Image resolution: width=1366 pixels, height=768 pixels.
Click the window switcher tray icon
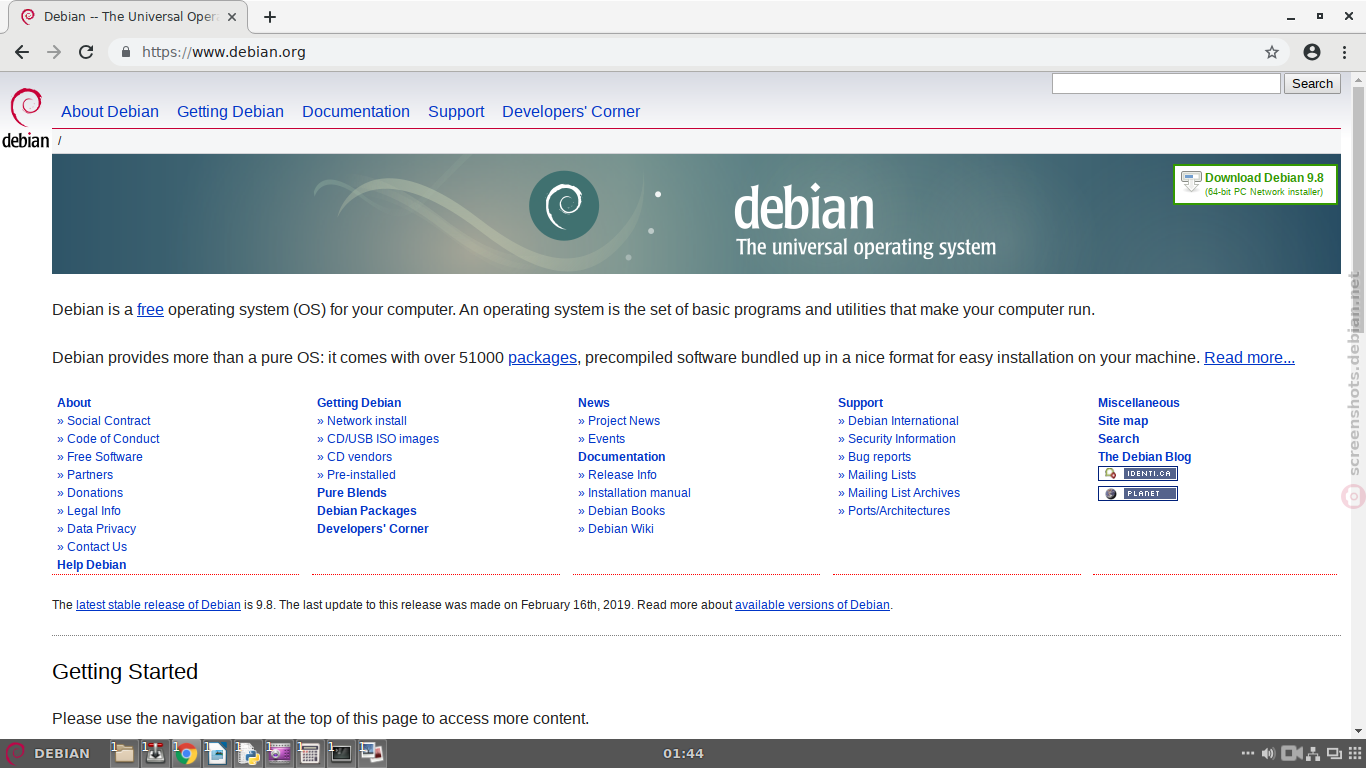click(1333, 754)
